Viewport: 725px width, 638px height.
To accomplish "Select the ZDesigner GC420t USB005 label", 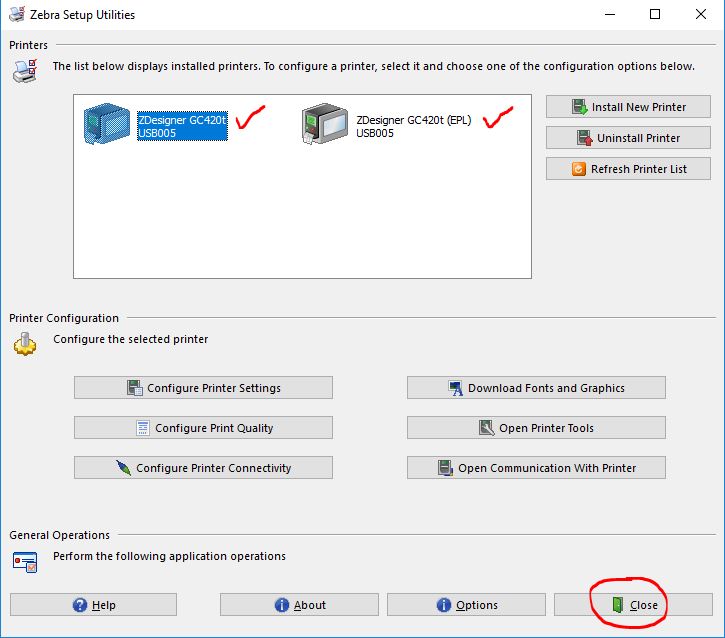I will tap(182, 126).
